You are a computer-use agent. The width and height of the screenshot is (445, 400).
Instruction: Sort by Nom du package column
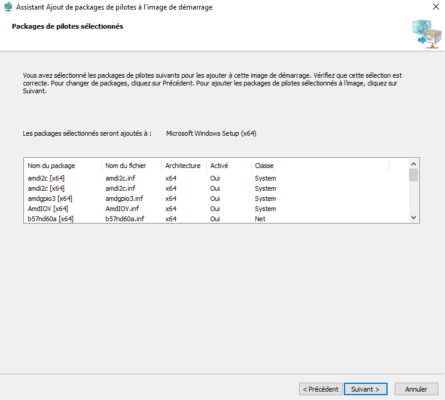63,166
